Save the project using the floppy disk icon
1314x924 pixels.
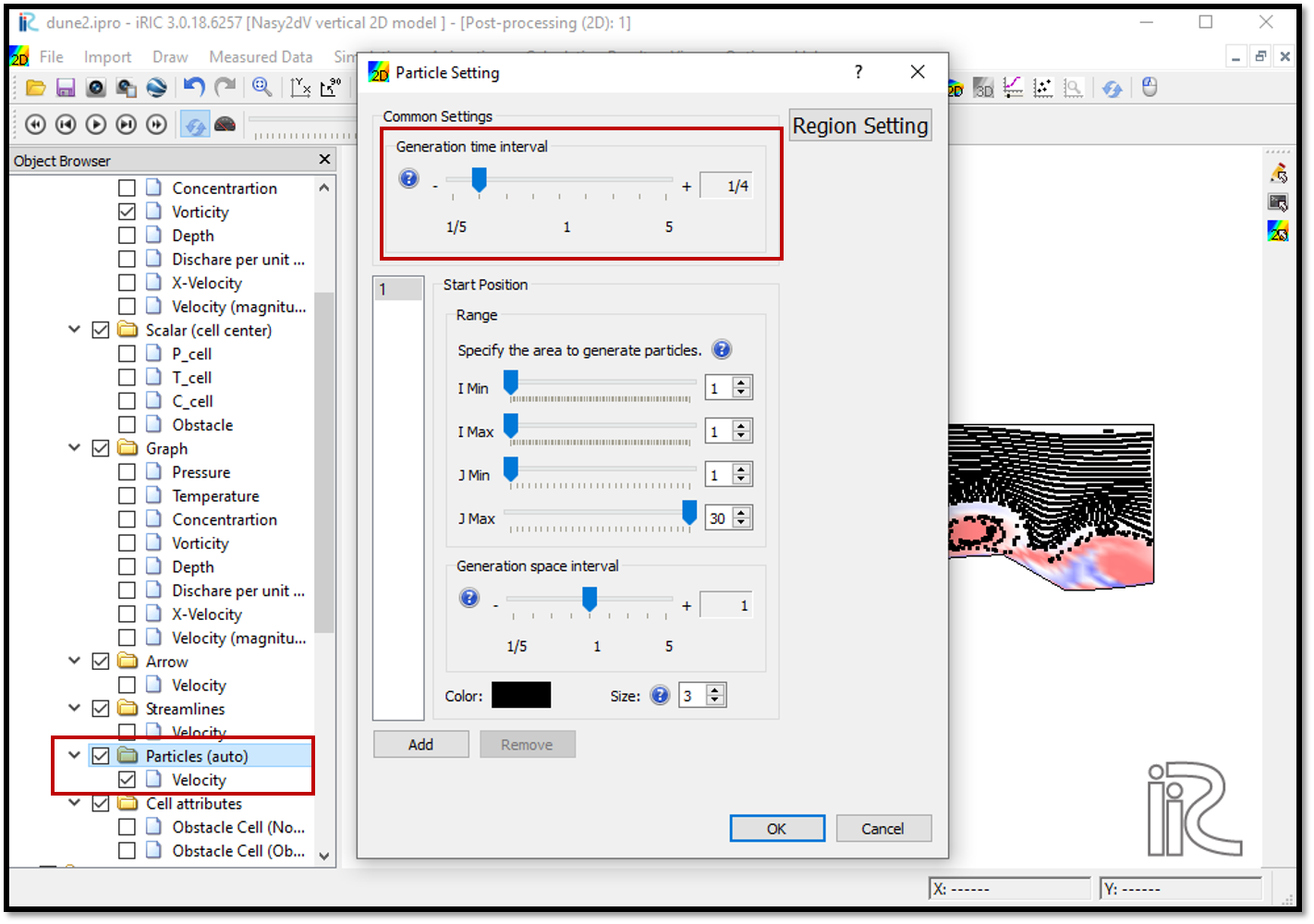[x=66, y=88]
